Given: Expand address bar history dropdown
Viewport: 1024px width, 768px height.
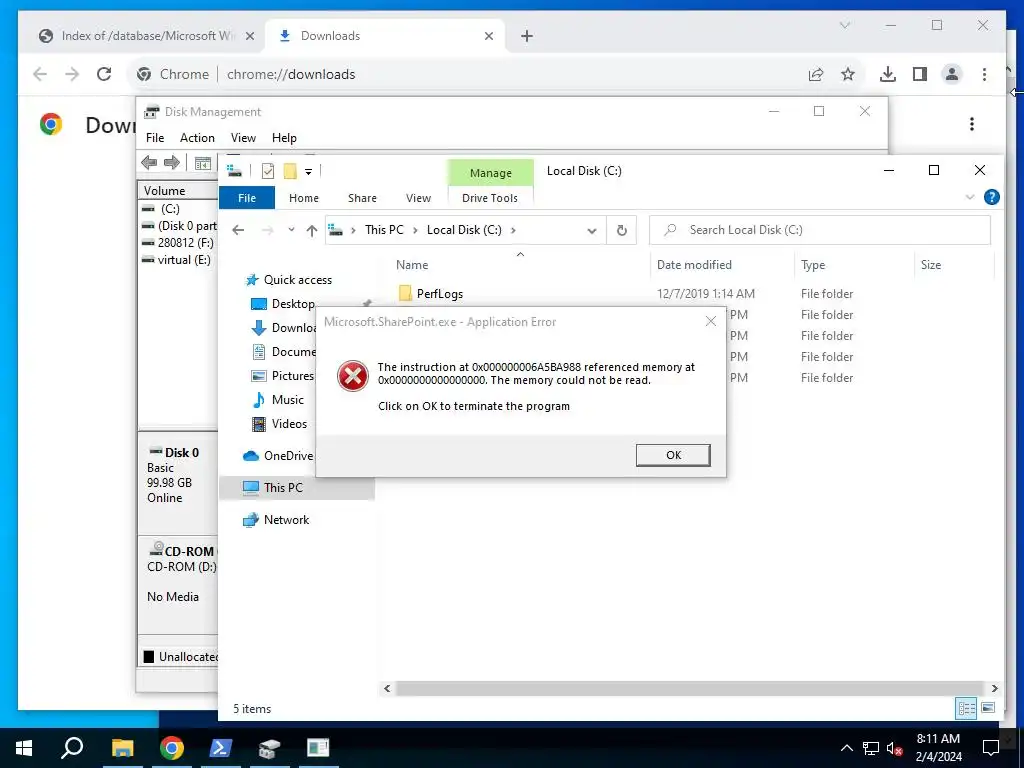Looking at the screenshot, I should [592, 230].
